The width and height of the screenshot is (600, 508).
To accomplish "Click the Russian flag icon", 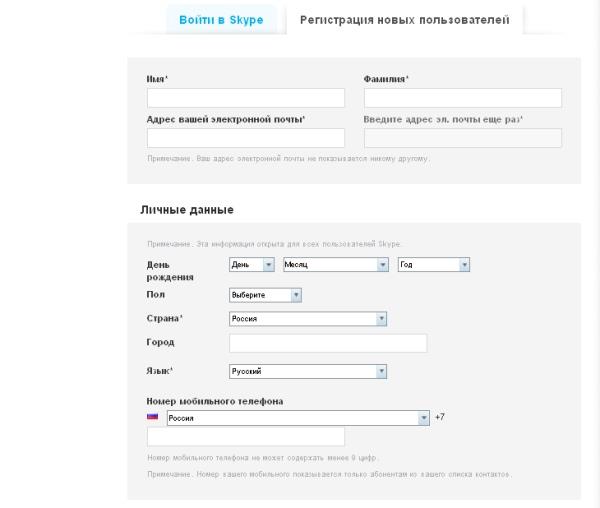I will click(153, 417).
